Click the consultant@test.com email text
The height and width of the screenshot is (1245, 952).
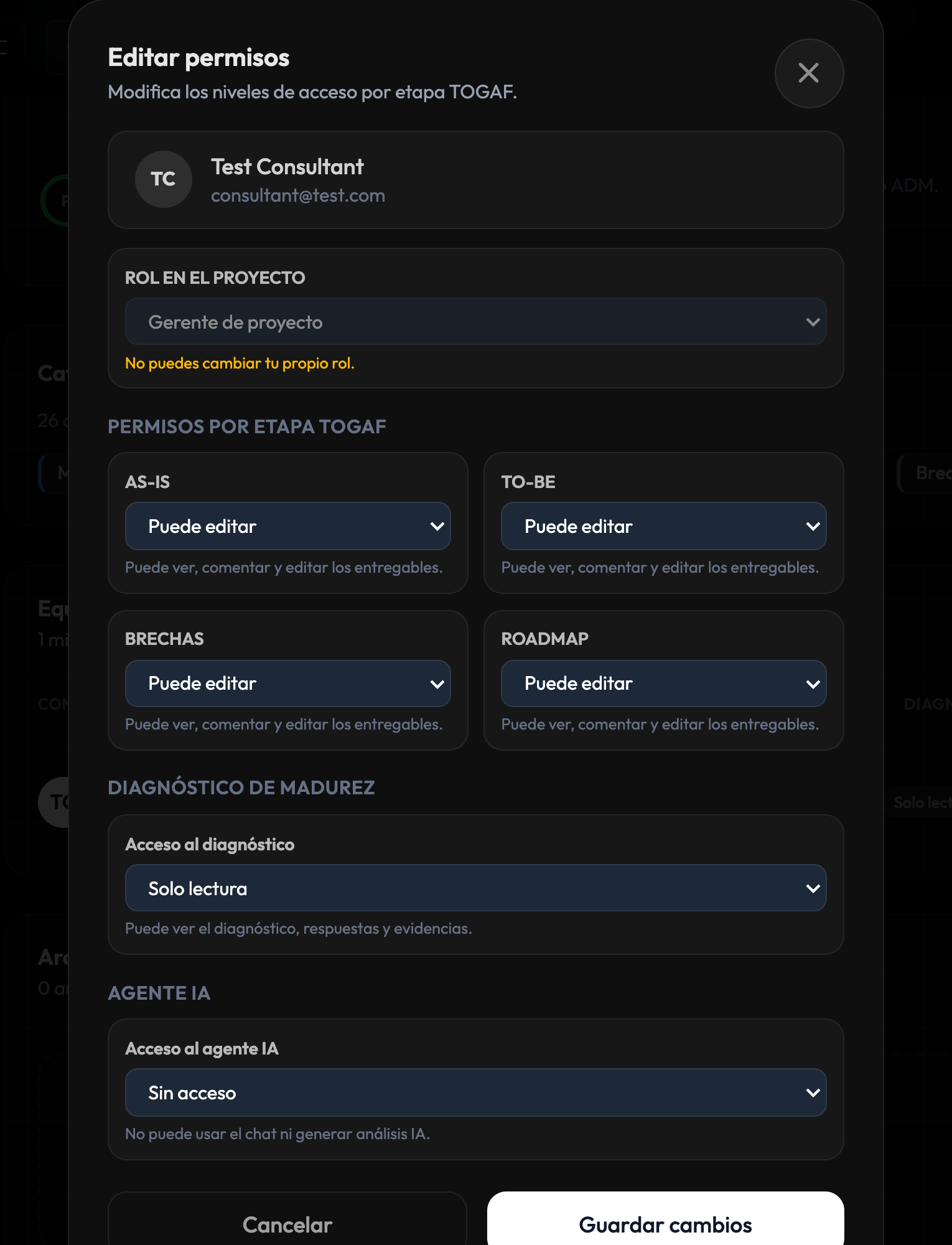pyautogui.click(x=298, y=195)
